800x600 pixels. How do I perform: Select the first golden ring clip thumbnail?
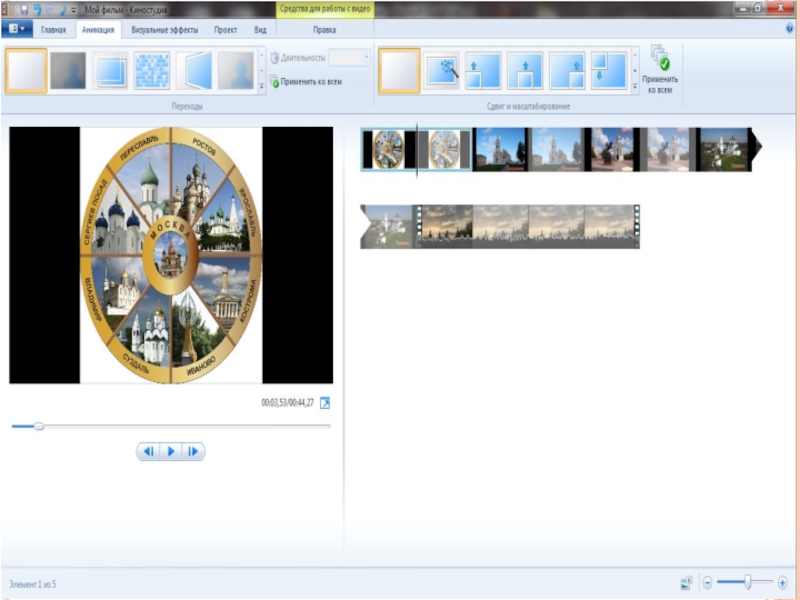coord(389,149)
